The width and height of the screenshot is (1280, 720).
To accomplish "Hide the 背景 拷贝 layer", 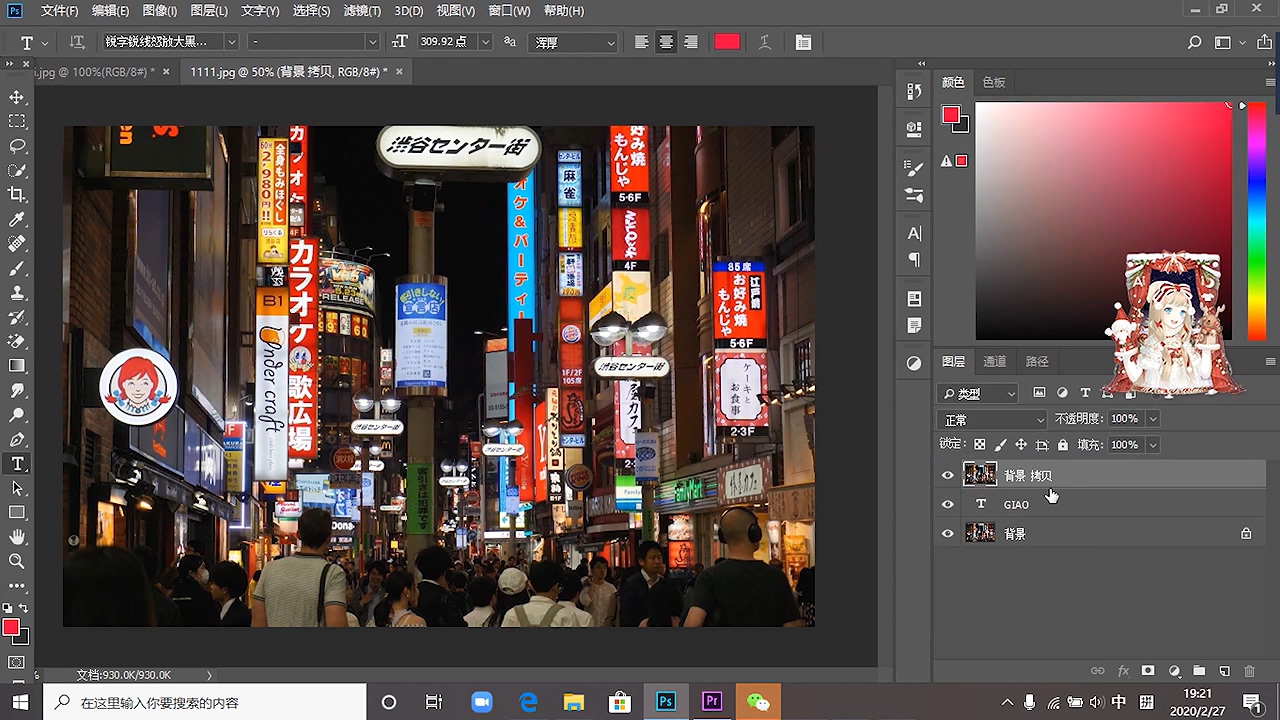I will (948, 476).
